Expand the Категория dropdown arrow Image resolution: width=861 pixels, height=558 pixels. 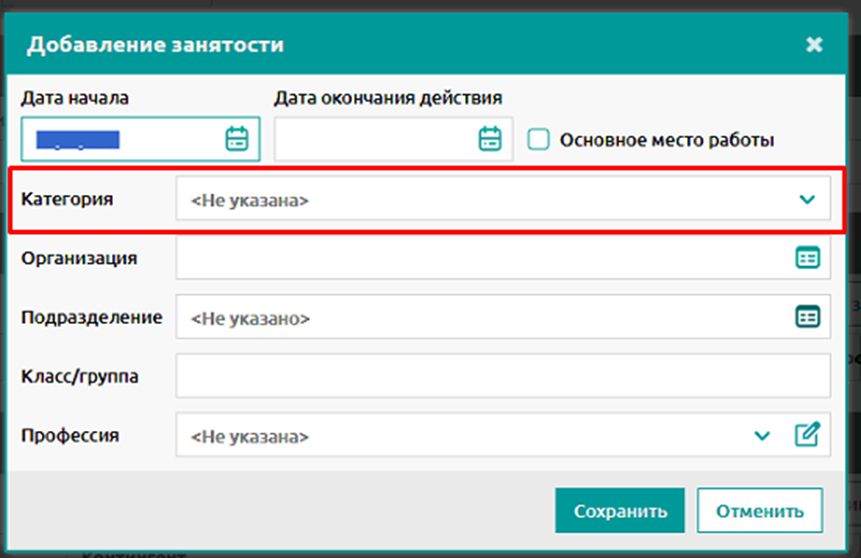tap(807, 199)
